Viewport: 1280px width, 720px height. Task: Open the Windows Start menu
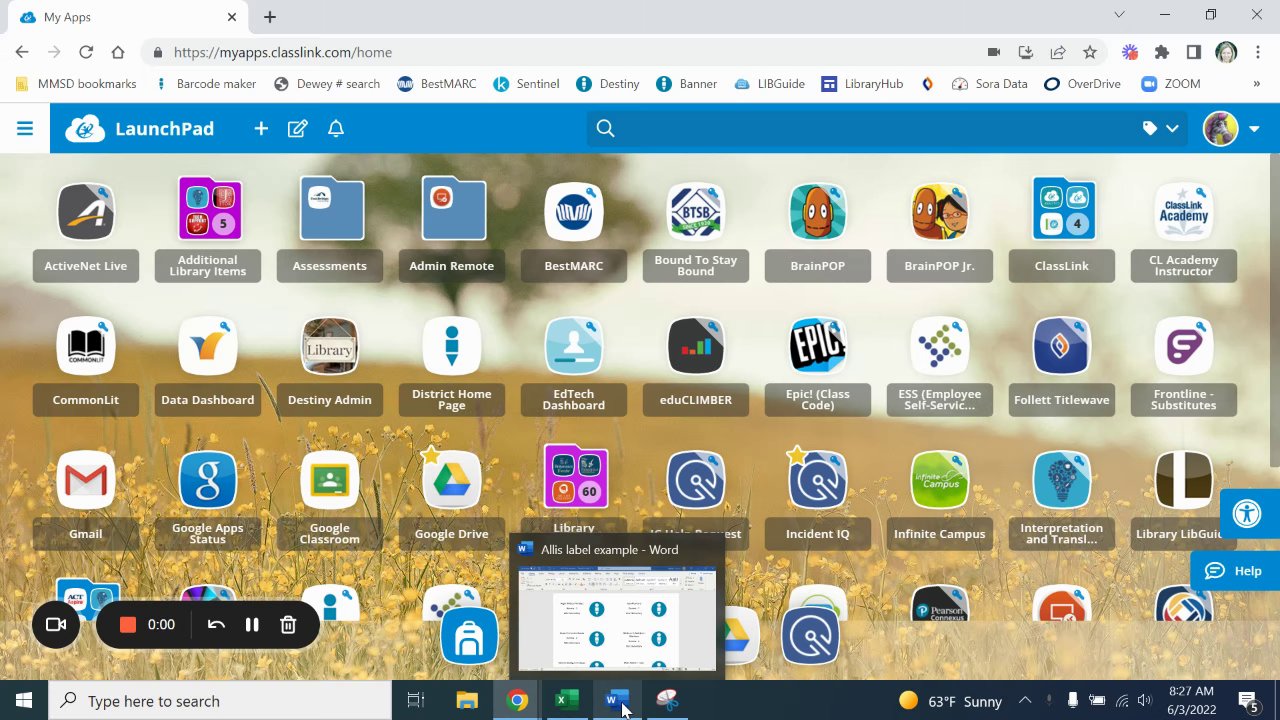point(24,700)
